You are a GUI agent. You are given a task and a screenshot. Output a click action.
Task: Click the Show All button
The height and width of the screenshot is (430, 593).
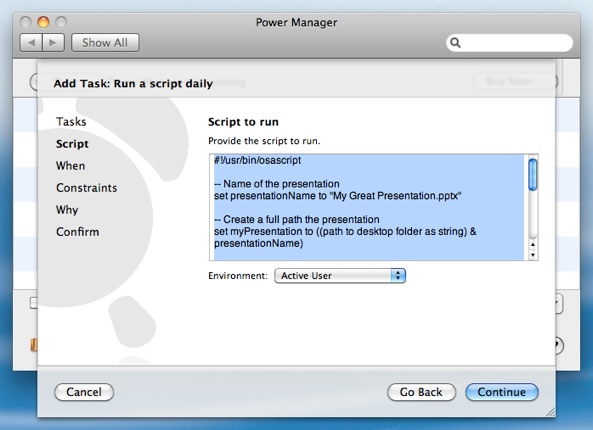tap(105, 42)
